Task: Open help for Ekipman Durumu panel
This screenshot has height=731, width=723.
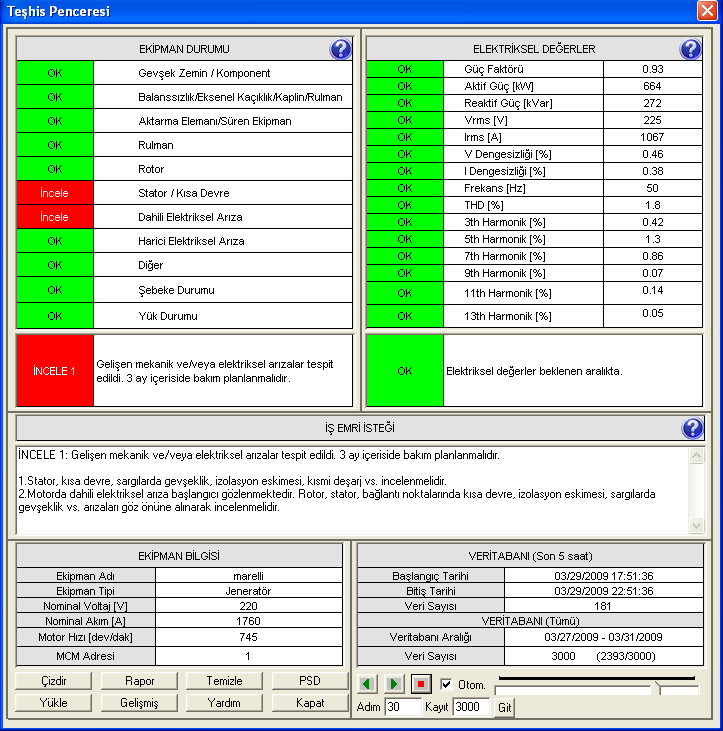Action: point(340,49)
